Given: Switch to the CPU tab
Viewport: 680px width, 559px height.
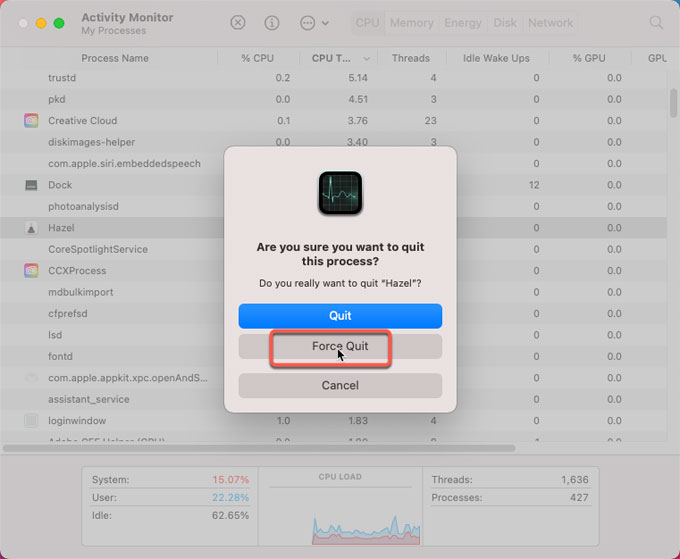Looking at the screenshot, I should pos(367,23).
